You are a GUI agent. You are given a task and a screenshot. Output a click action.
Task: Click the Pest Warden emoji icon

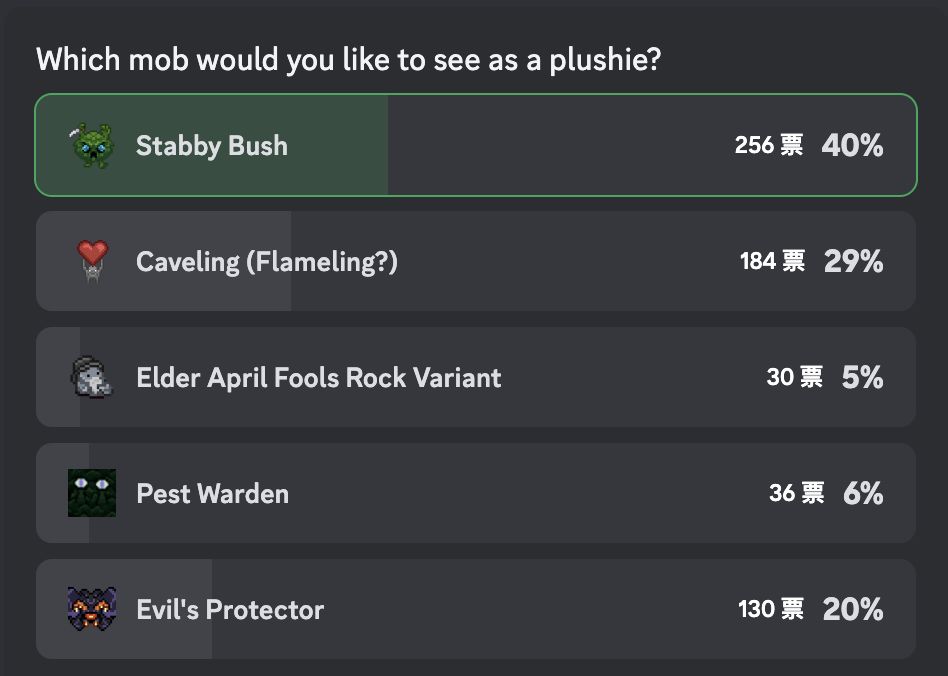coord(92,493)
